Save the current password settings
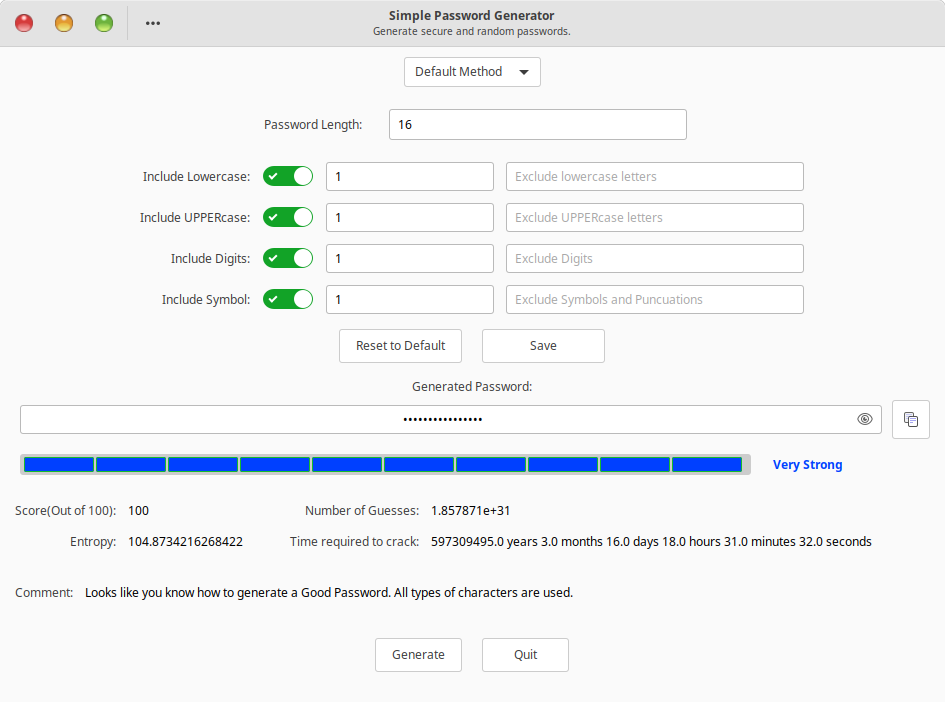This screenshot has height=702, width=945. [x=543, y=345]
